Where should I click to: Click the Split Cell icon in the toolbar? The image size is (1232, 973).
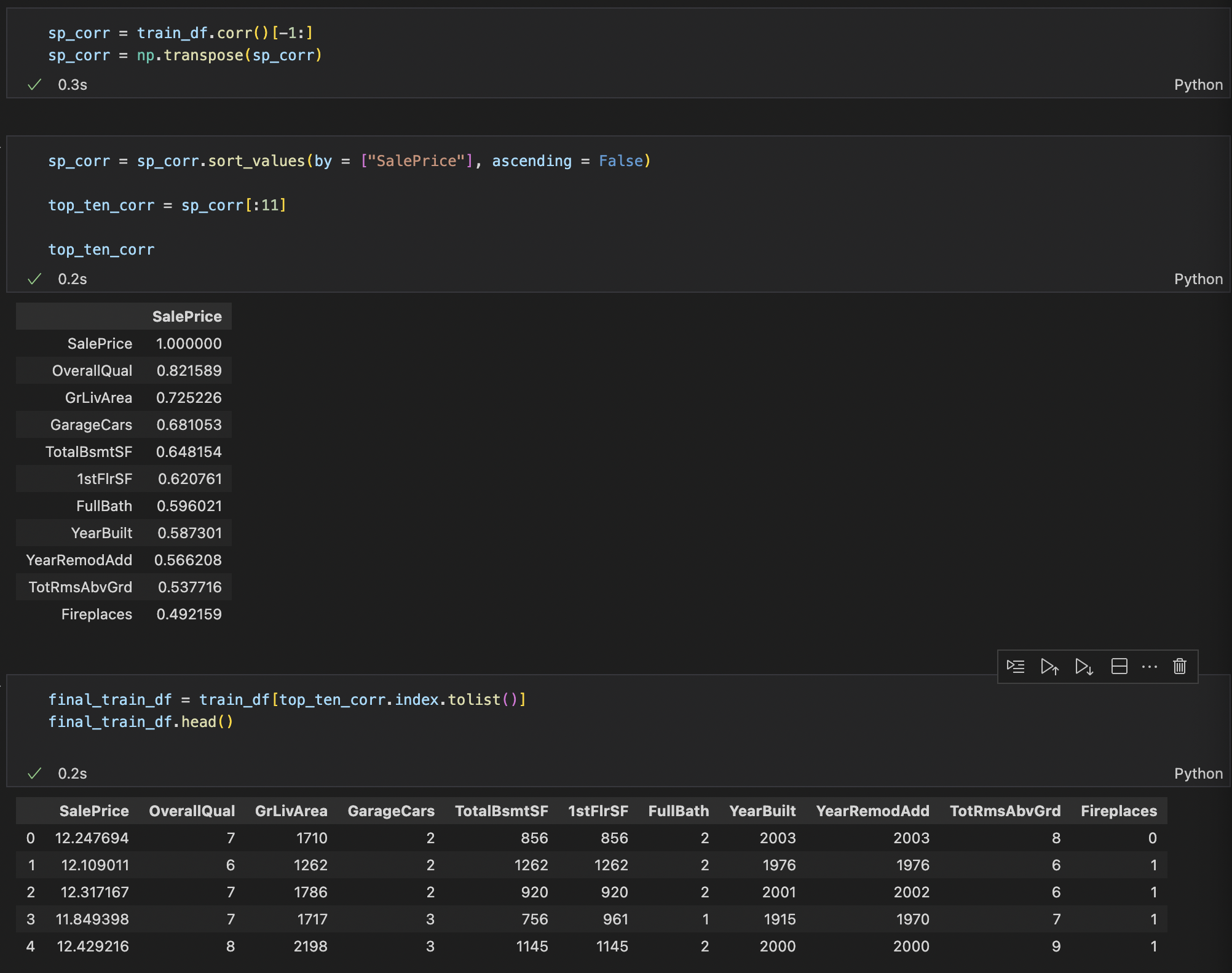1119,666
